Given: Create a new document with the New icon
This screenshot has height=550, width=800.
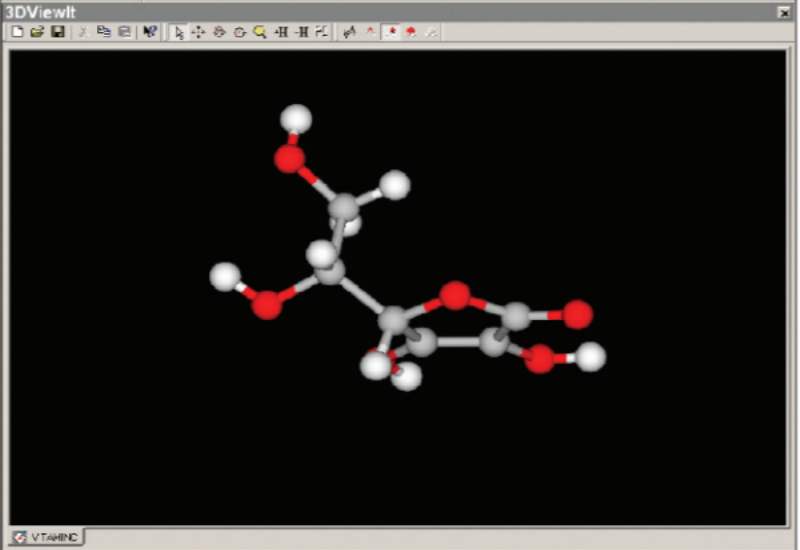Looking at the screenshot, I should coord(19,32).
